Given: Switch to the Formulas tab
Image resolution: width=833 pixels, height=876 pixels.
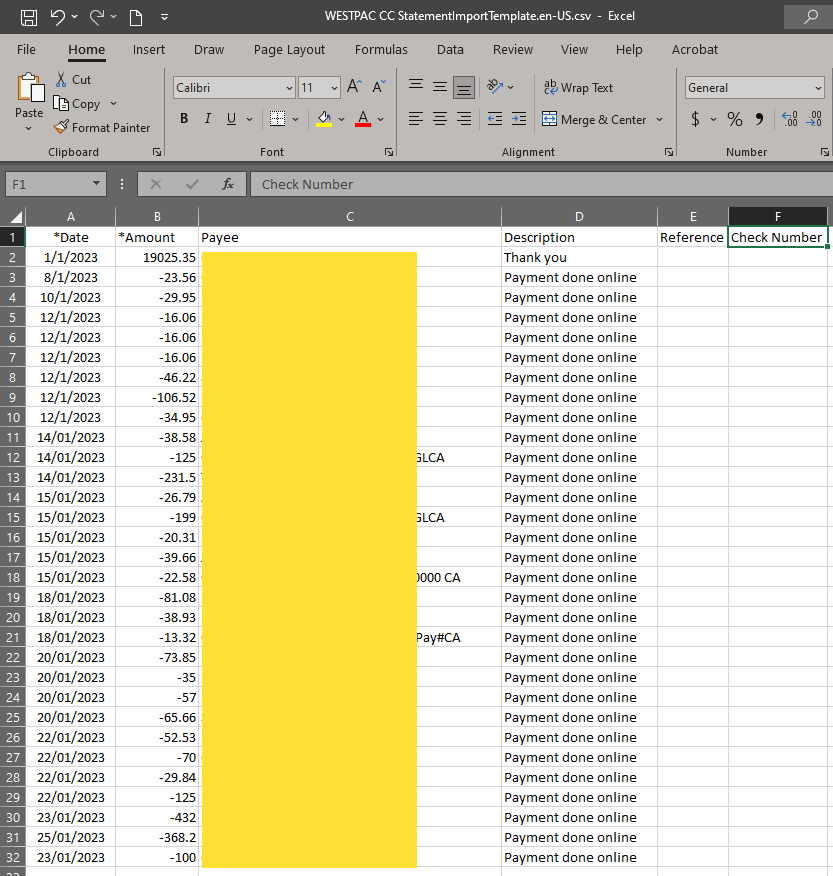Looking at the screenshot, I should [x=381, y=50].
